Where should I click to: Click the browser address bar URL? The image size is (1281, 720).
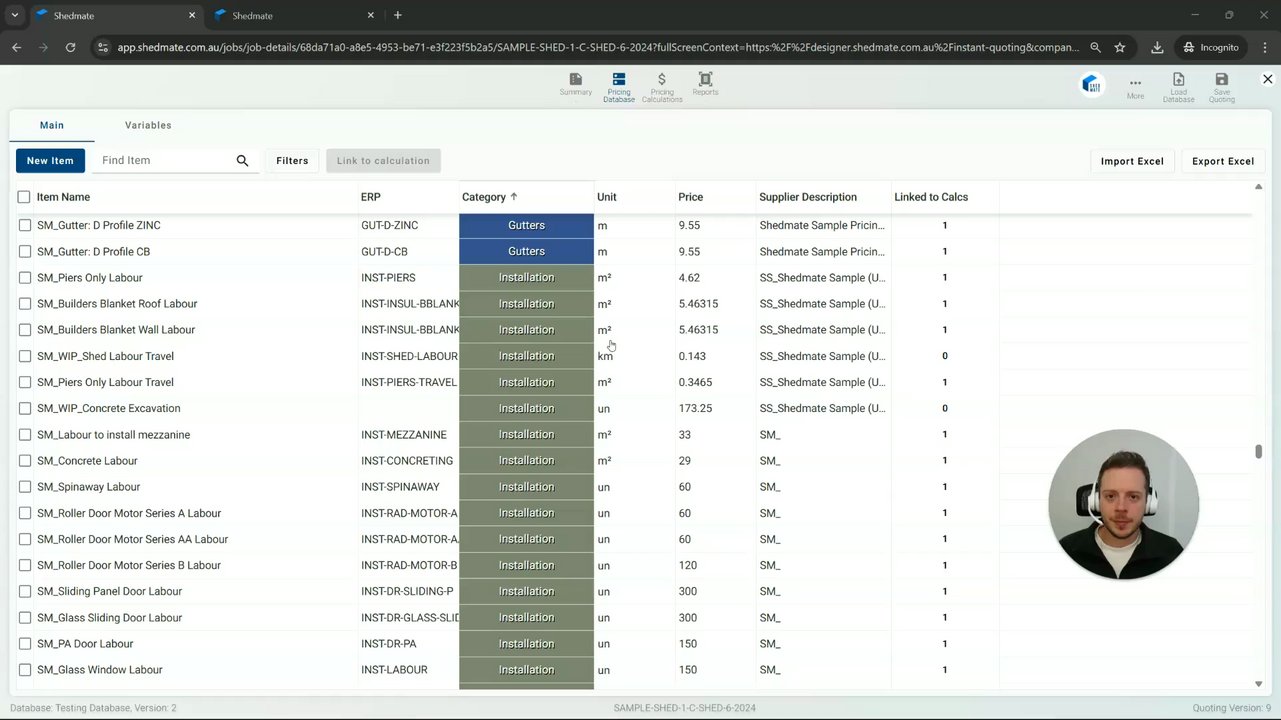click(x=598, y=47)
